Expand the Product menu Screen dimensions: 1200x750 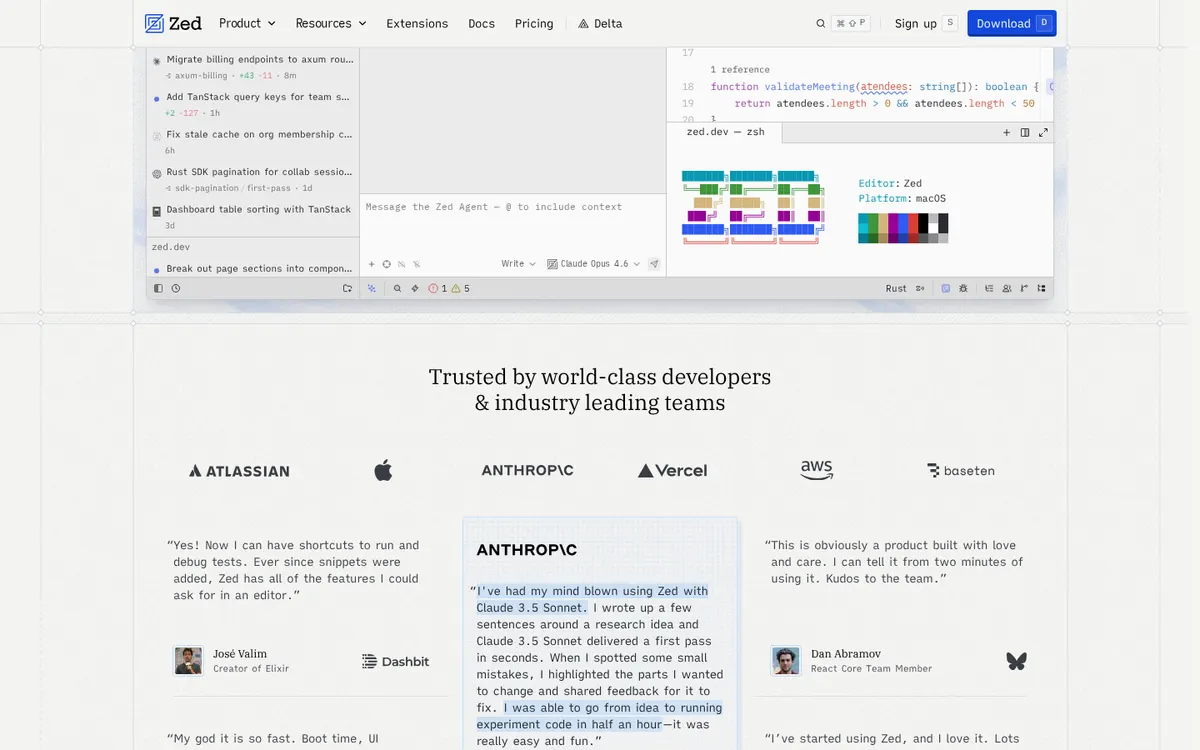(x=247, y=23)
